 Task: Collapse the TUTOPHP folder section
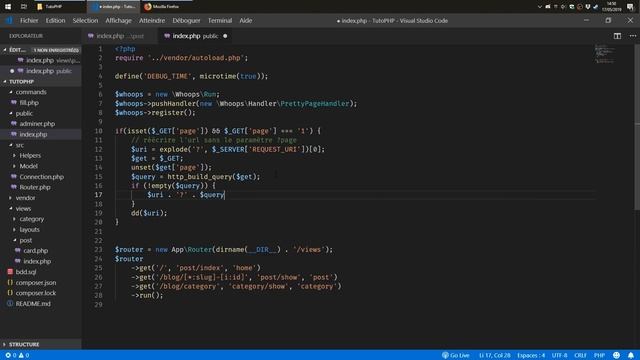click(4, 82)
